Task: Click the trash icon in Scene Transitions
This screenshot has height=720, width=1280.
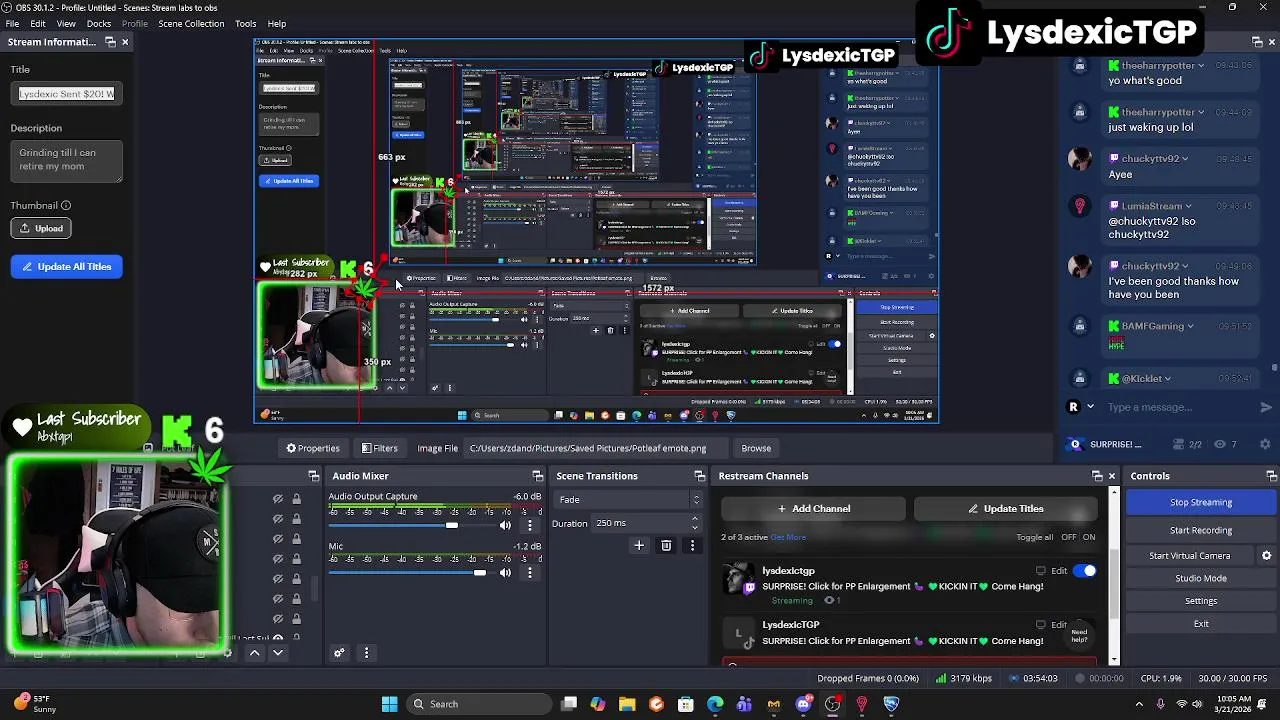Action: pyautogui.click(x=666, y=545)
